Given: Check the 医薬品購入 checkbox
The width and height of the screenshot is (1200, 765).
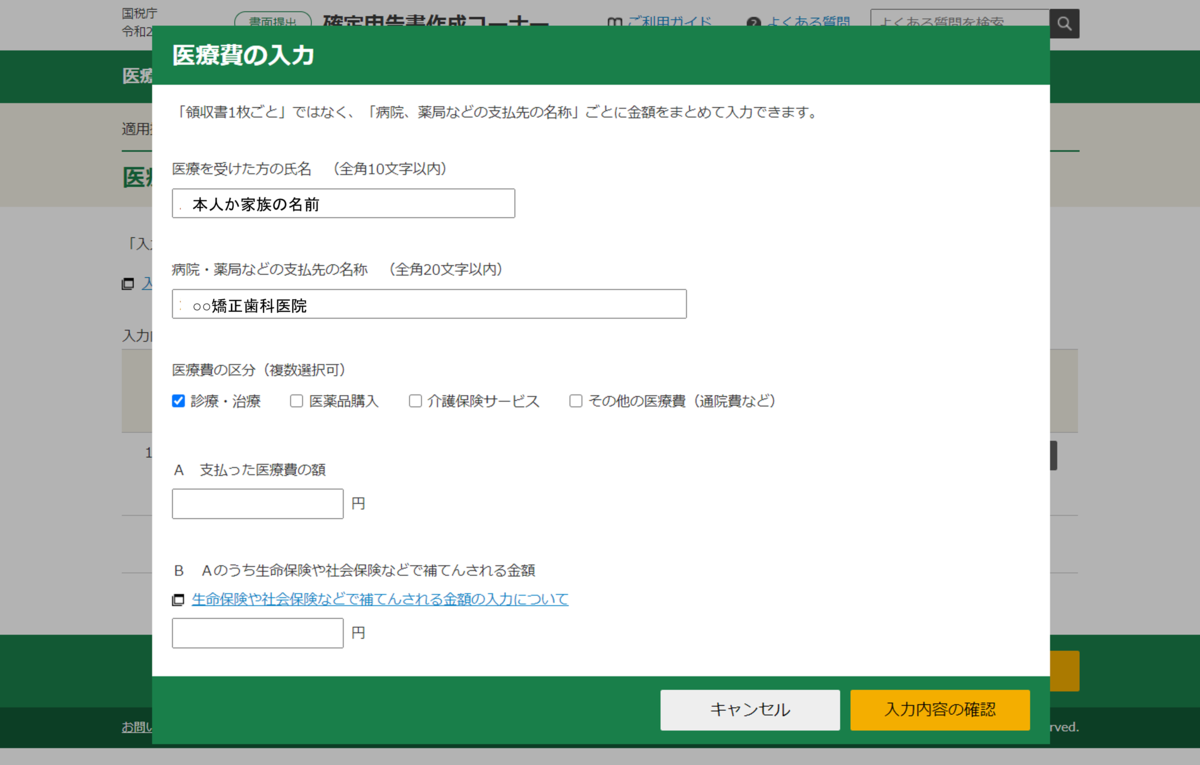Looking at the screenshot, I should click(x=296, y=400).
